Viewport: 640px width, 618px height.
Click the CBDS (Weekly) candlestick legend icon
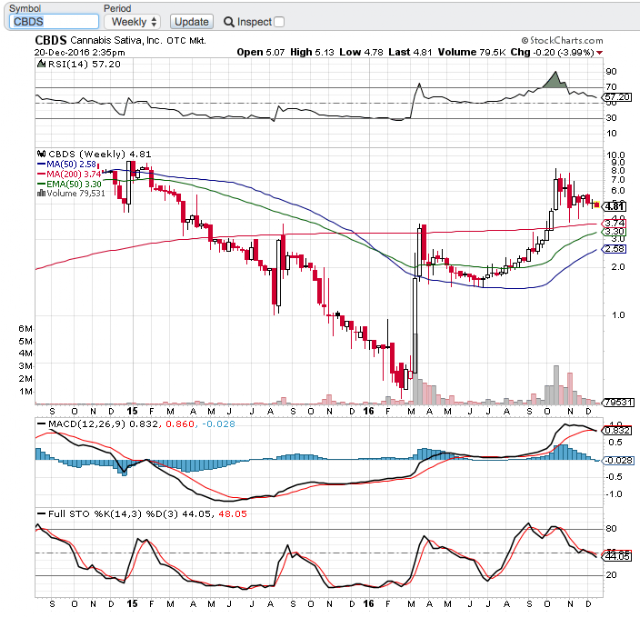pos(41,154)
